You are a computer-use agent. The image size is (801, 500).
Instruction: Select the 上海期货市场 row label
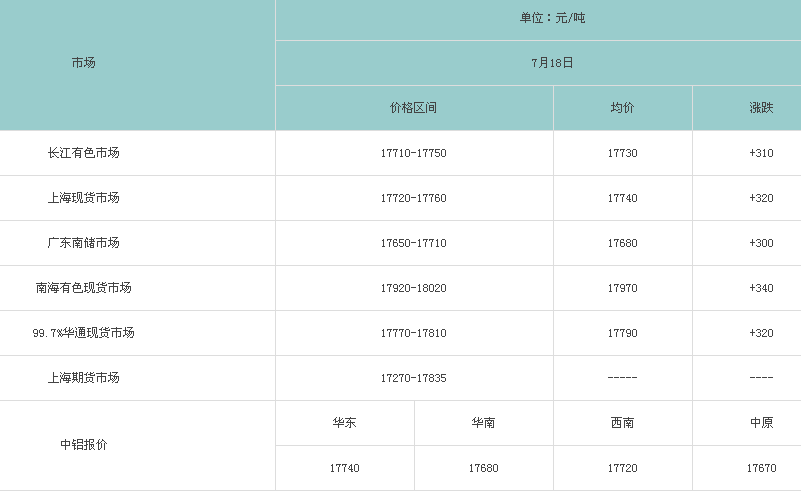click(x=84, y=378)
